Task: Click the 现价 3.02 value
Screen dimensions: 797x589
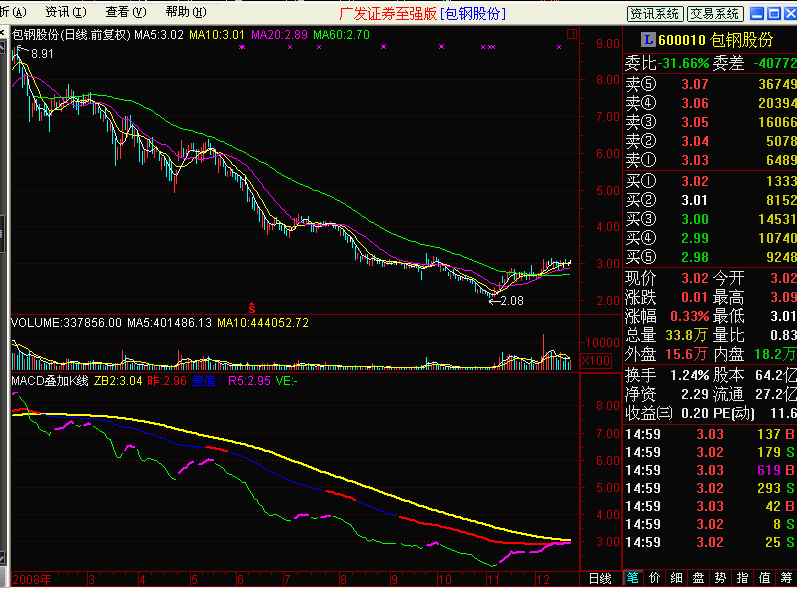Action: [695, 278]
